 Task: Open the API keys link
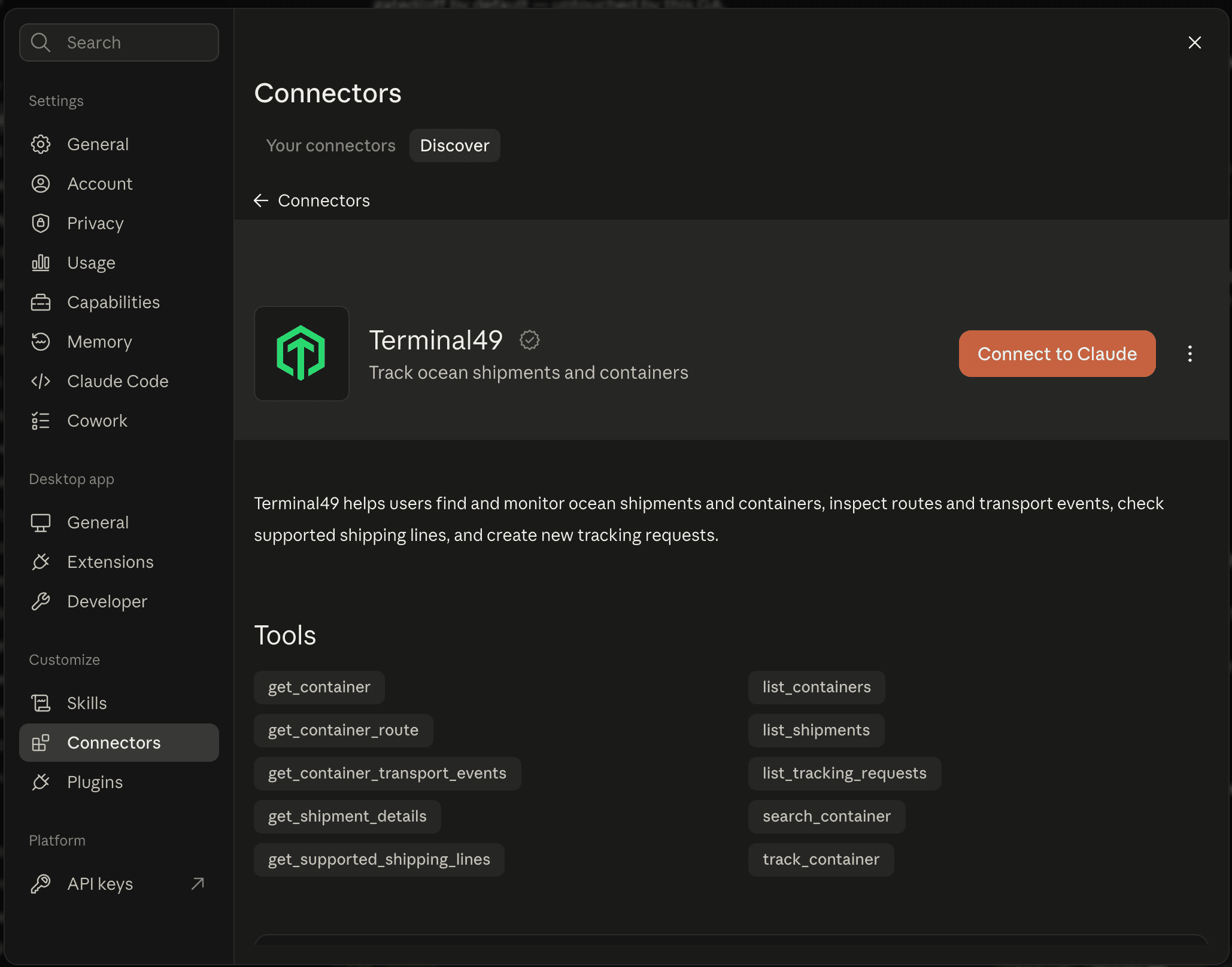[x=119, y=884]
